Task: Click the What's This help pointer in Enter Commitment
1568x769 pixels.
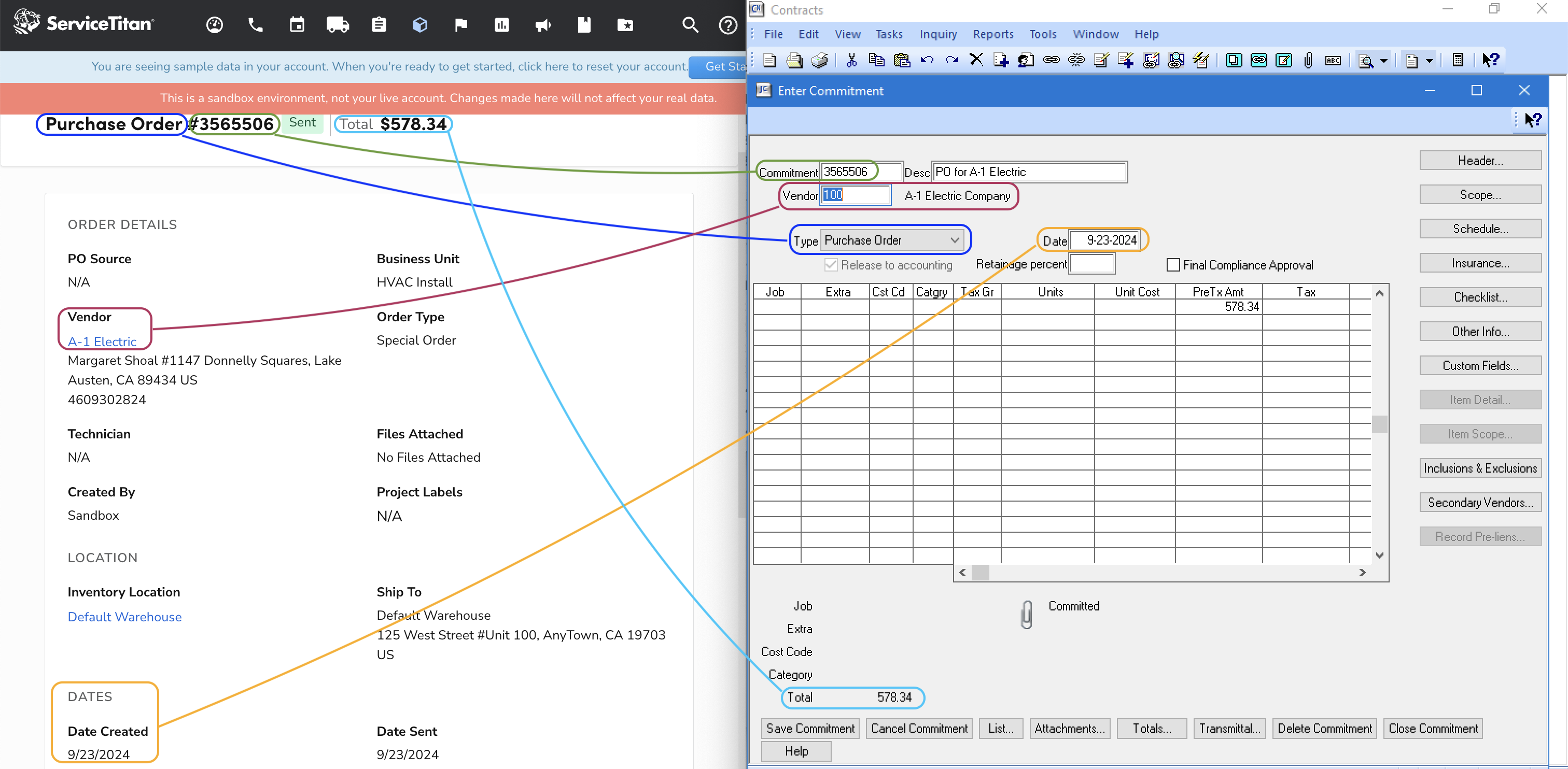Action: 1533,120
